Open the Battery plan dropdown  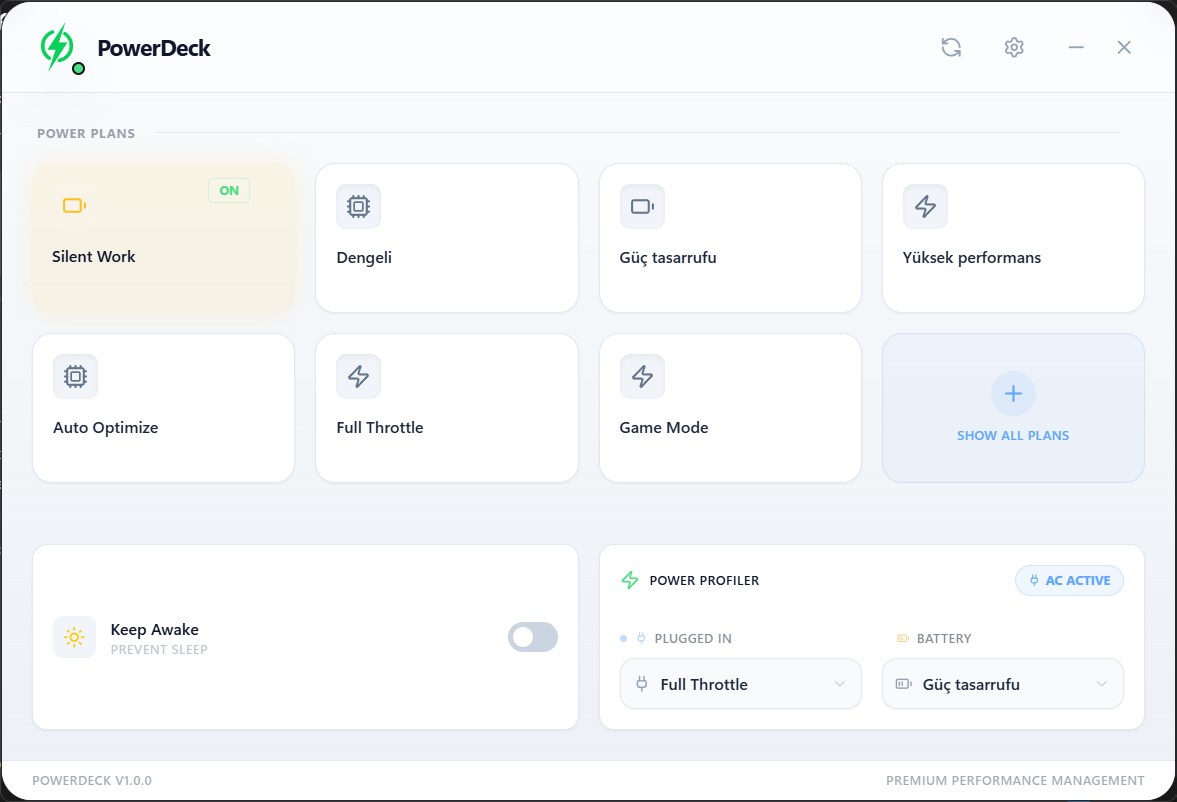1003,683
